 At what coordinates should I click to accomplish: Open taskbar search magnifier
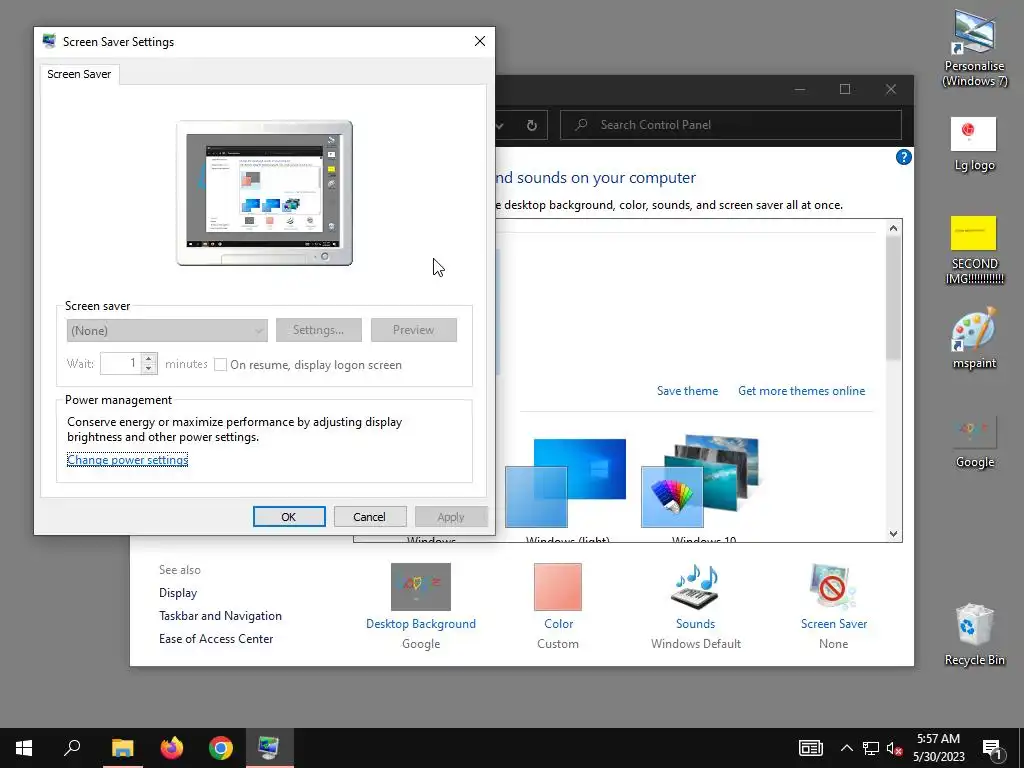[72, 748]
